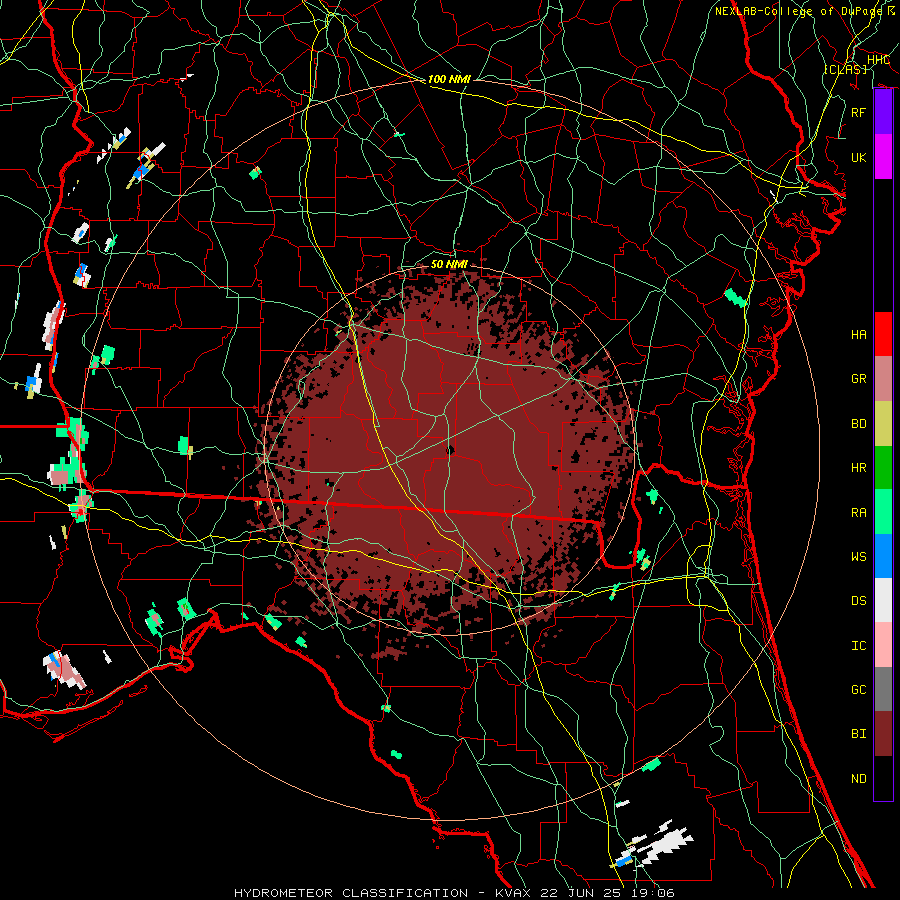Click the '50 NMI' range ring label
900x900 pixels.
point(449,264)
